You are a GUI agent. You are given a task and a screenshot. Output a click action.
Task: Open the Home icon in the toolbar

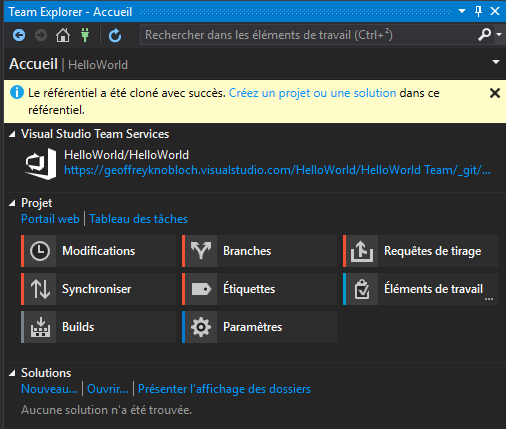(x=63, y=35)
